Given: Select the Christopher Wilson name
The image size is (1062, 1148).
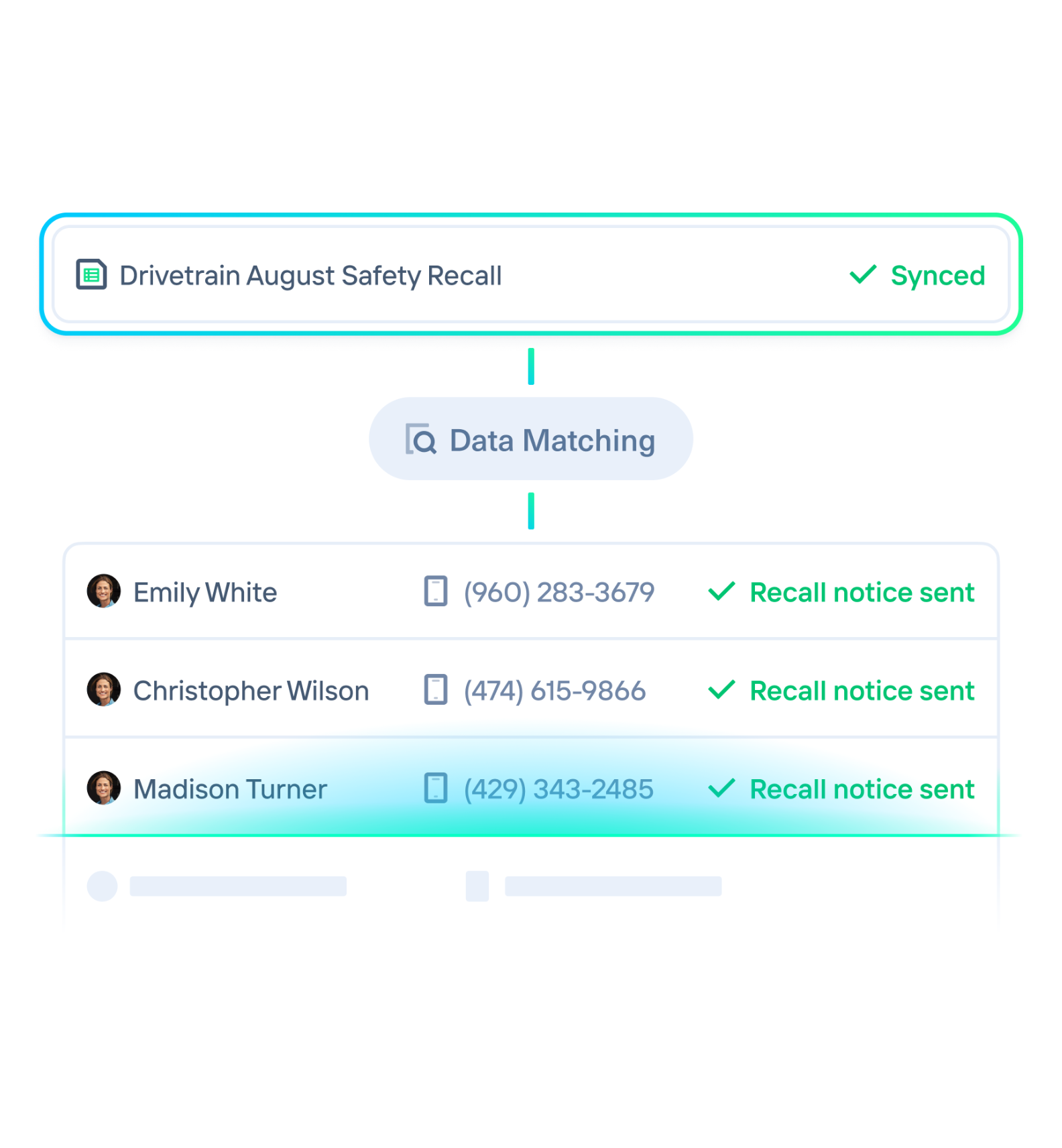Looking at the screenshot, I should (x=251, y=691).
